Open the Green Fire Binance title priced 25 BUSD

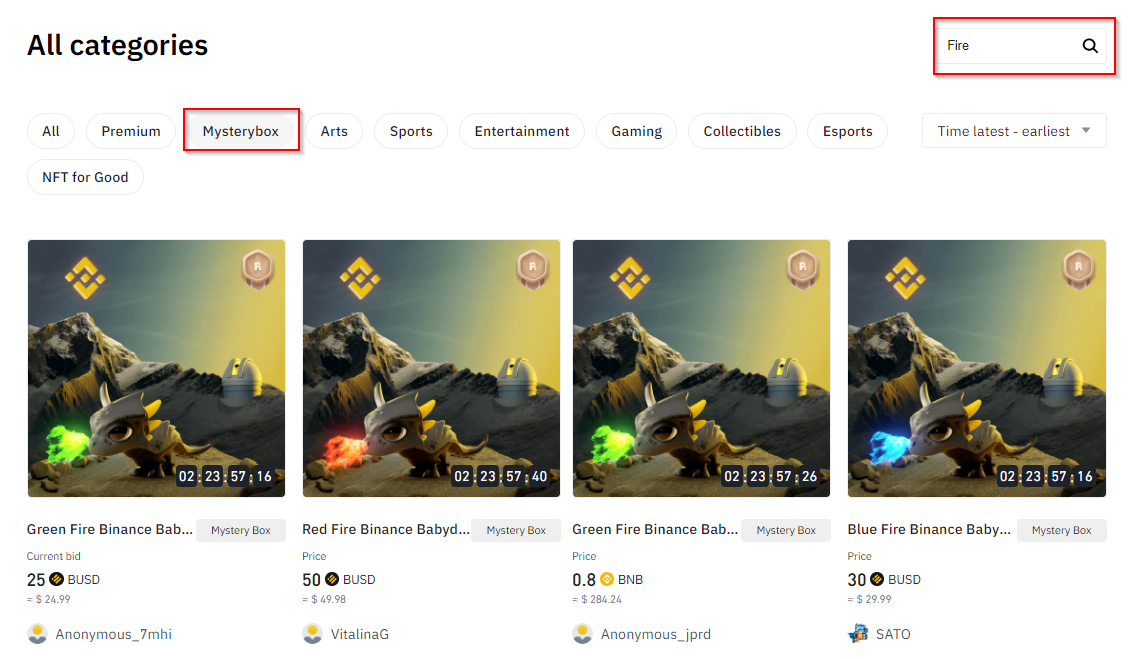point(110,530)
